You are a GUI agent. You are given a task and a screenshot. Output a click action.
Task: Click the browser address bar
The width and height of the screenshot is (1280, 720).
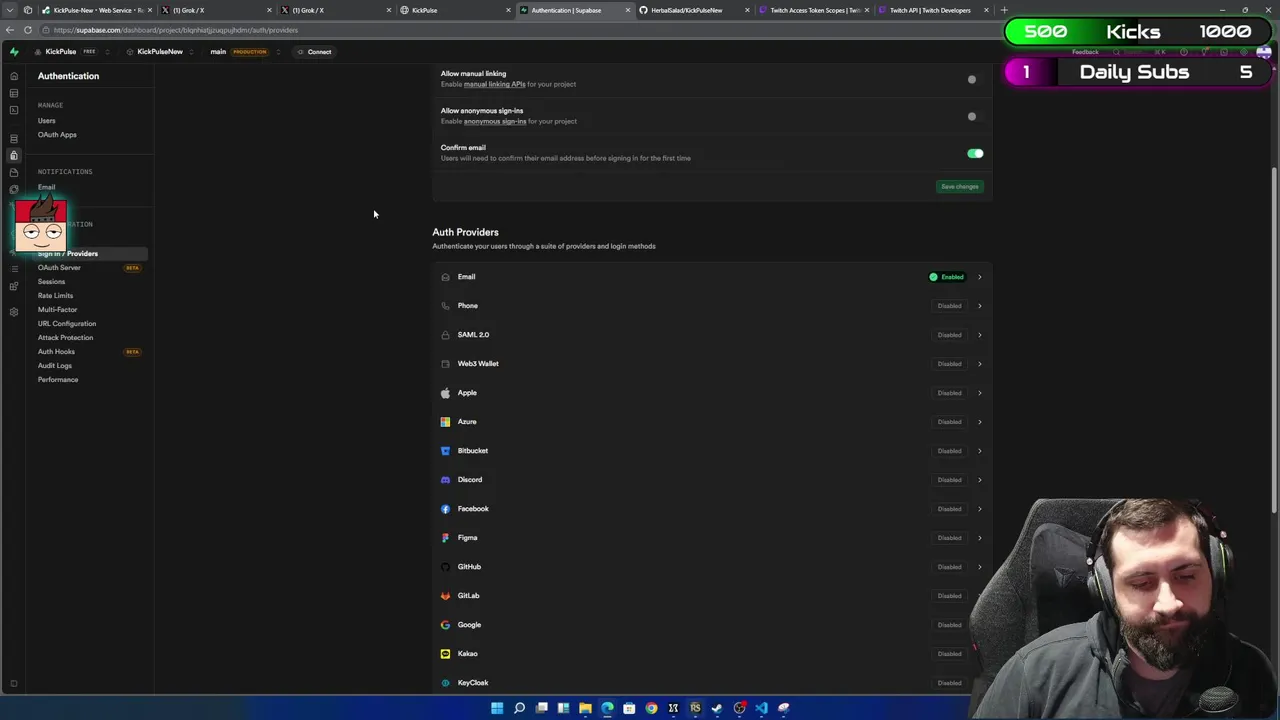(520, 30)
